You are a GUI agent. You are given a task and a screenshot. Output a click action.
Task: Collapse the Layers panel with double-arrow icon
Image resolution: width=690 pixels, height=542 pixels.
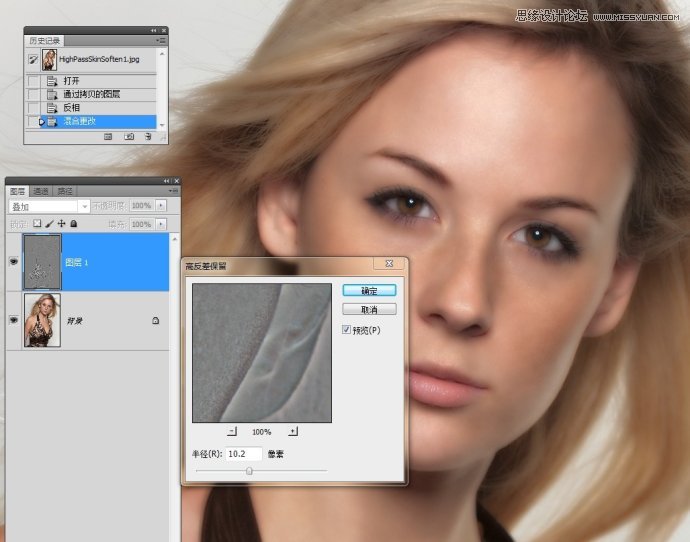[166, 181]
